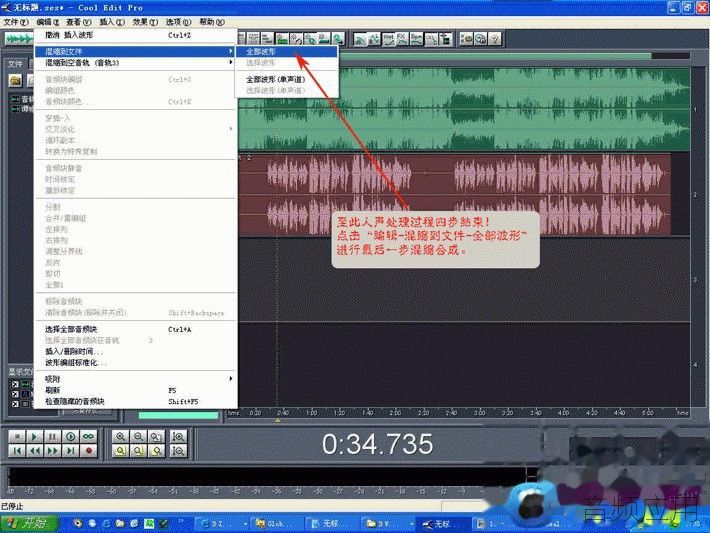
Task: Click the red Record button
Action: pos(88,451)
